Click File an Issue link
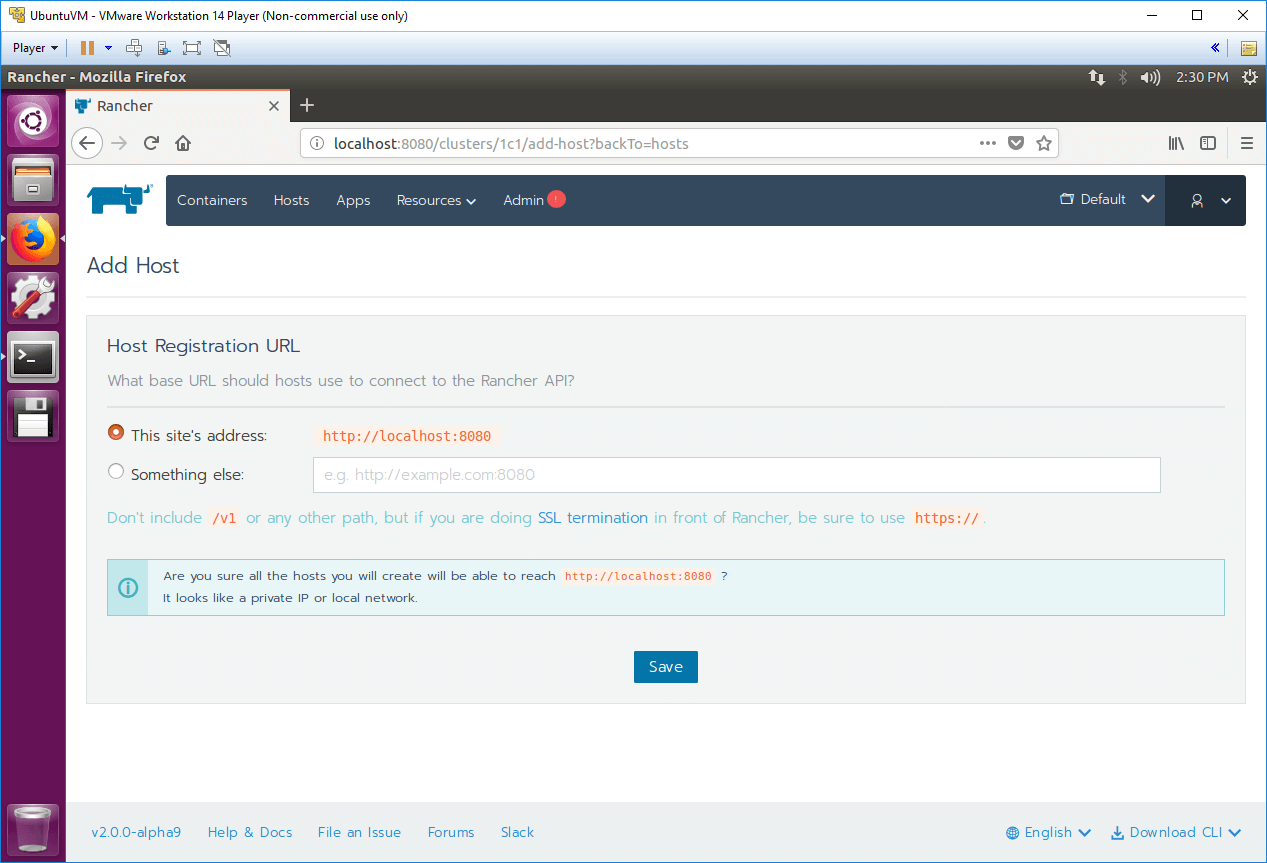Viewport: 1267px width, 863px height. coord(359,832)
